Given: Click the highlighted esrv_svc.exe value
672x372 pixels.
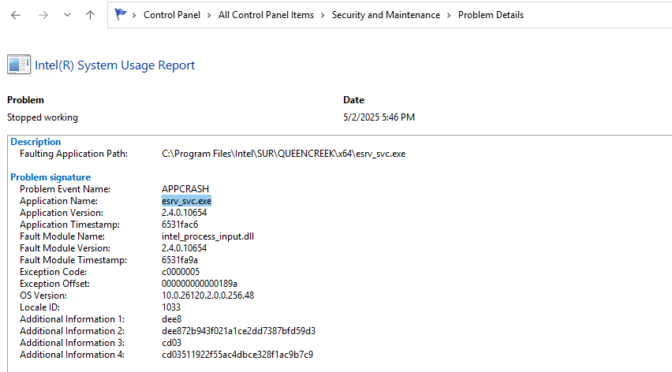Looking at the screenshot, I should pyautogui.click(x=186, y=201).
